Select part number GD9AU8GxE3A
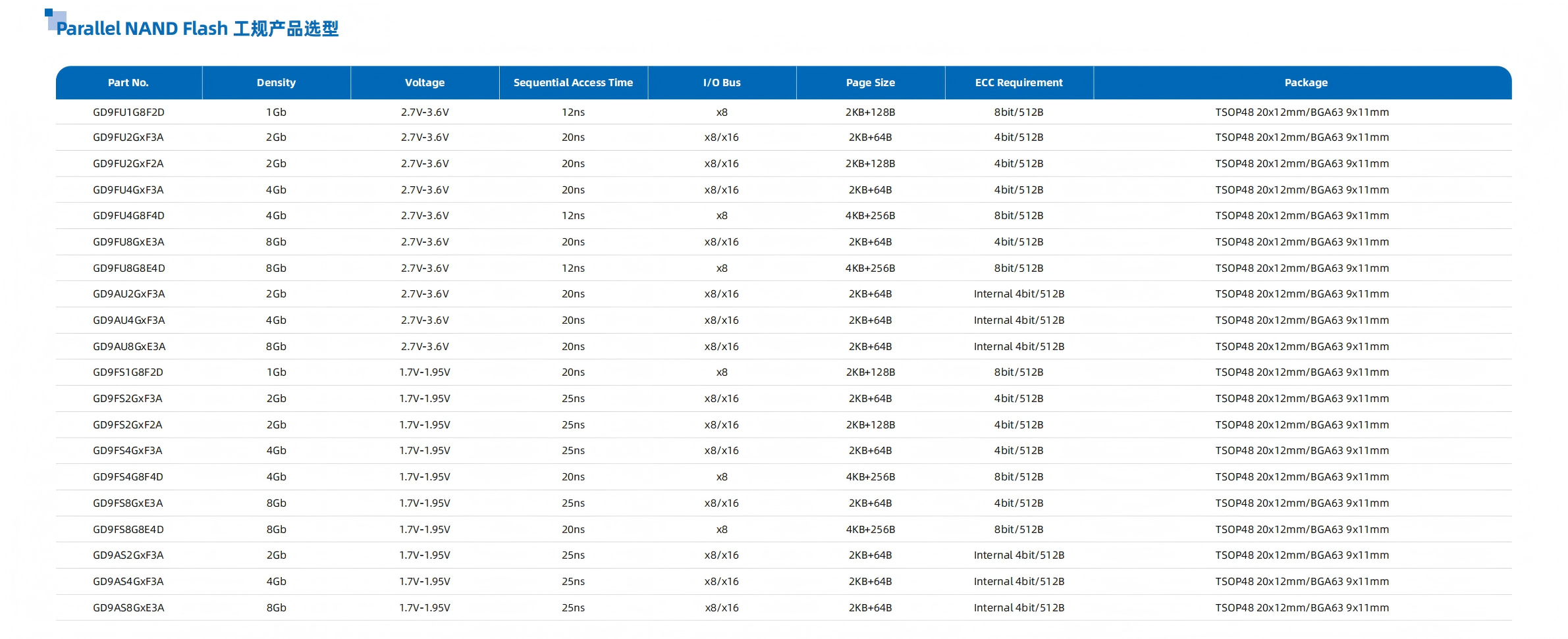Viewport: 1568px width, 639px height. tap(128, 347)
